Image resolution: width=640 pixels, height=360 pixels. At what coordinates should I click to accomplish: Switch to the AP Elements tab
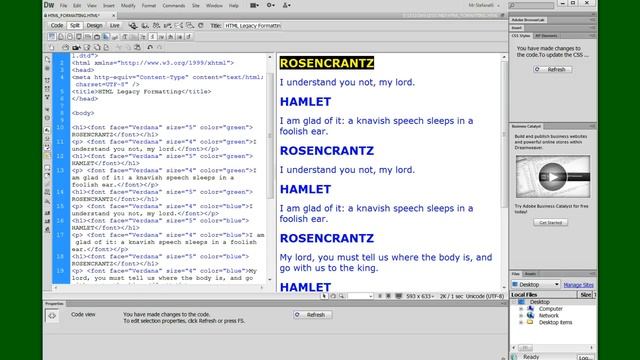click(546, 36)
